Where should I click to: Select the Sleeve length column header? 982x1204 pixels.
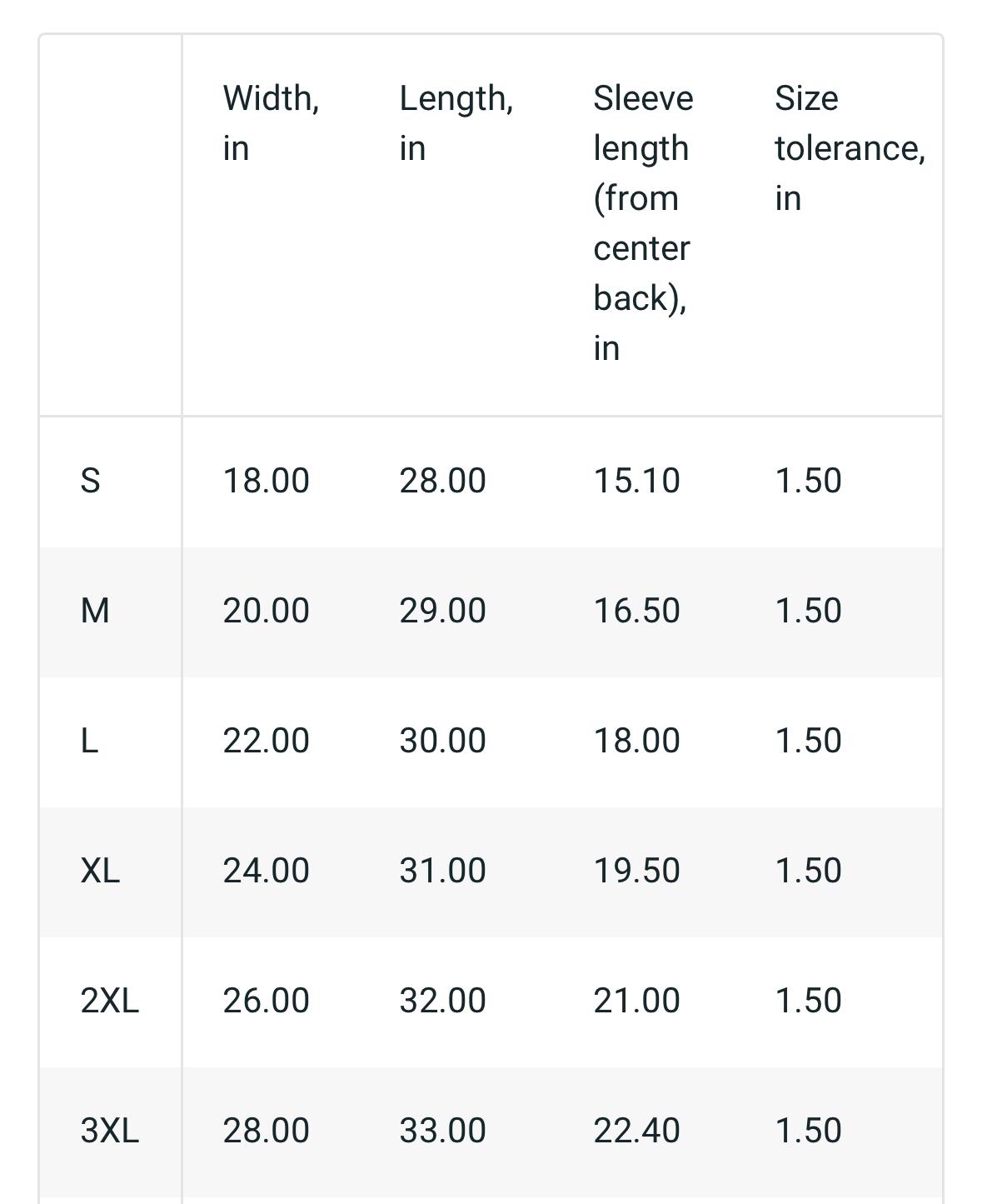coord(642,222)
